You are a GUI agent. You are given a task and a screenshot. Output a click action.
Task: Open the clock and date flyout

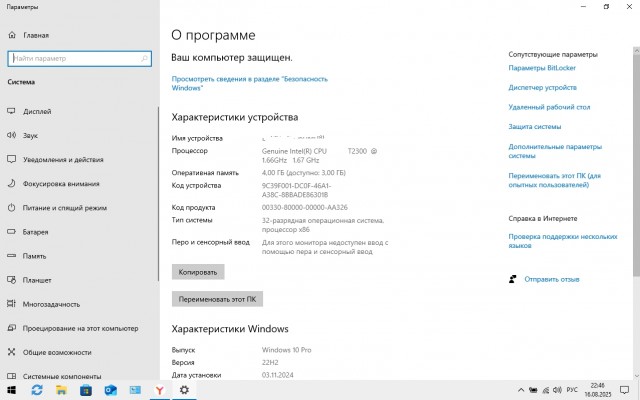point(598,390)
